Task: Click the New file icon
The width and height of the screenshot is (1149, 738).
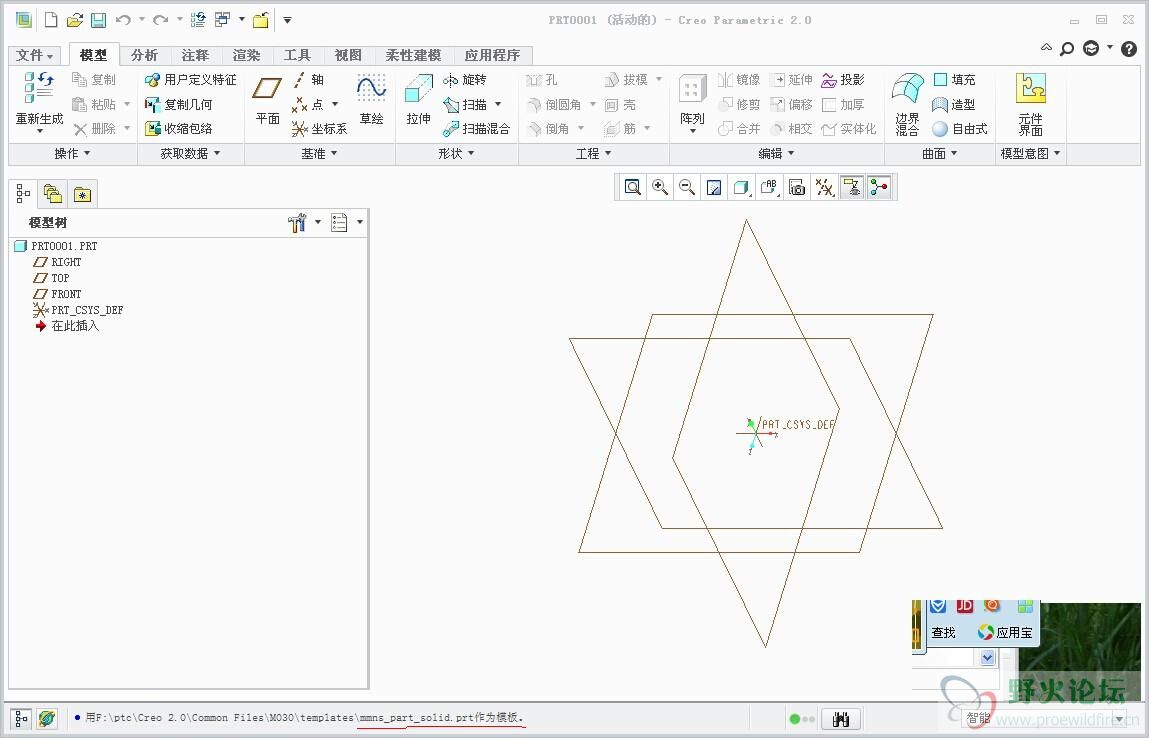Action: point(51,20)
